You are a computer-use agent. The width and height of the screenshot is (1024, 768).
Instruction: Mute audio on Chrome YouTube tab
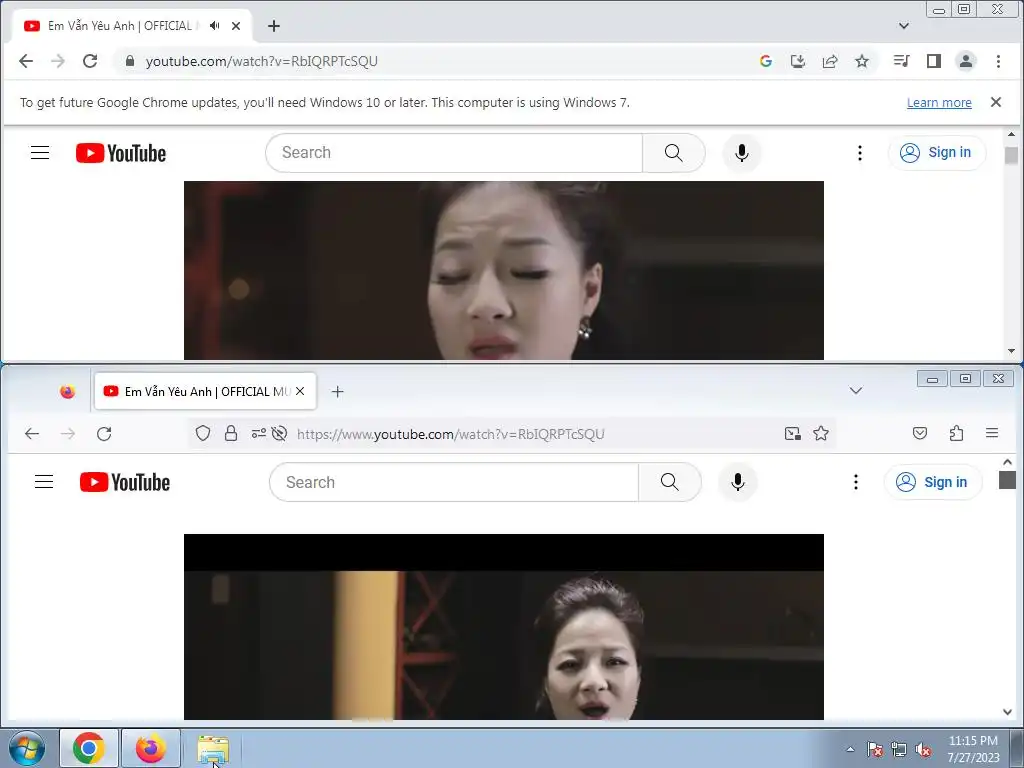click(214, 25)
